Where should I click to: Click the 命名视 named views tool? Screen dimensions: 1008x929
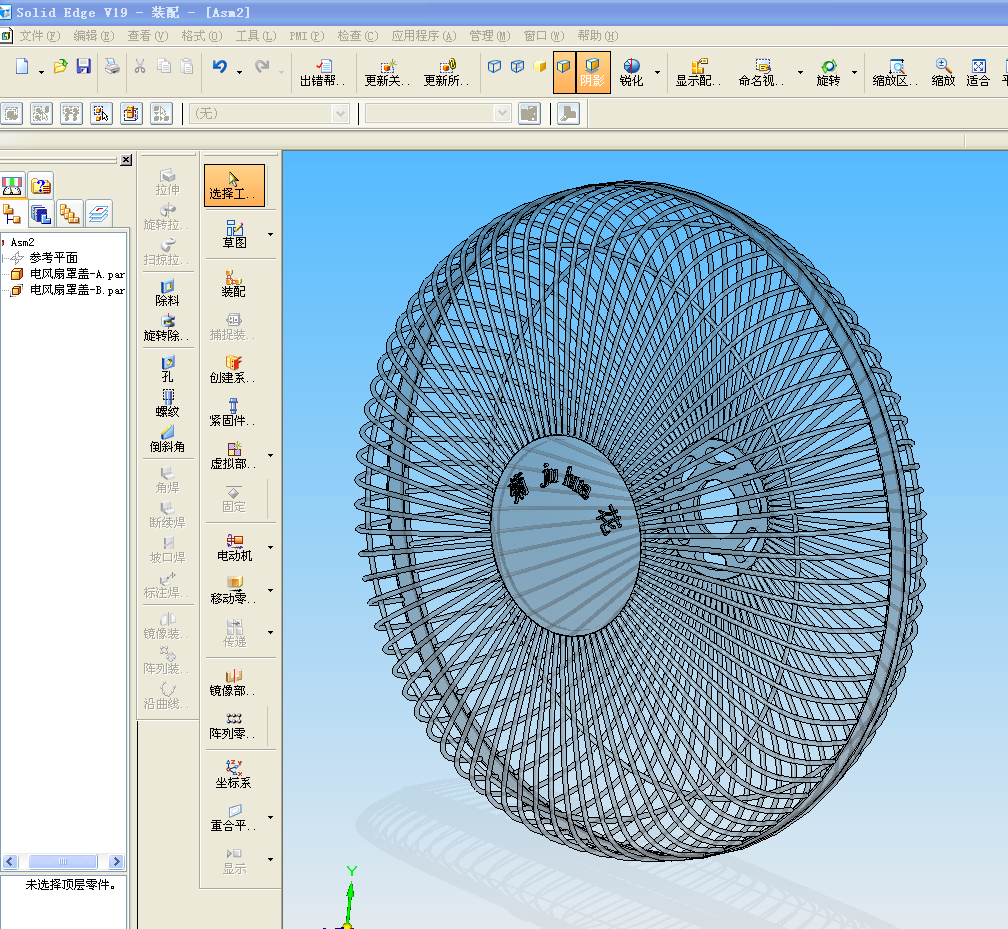coord(761,73)
